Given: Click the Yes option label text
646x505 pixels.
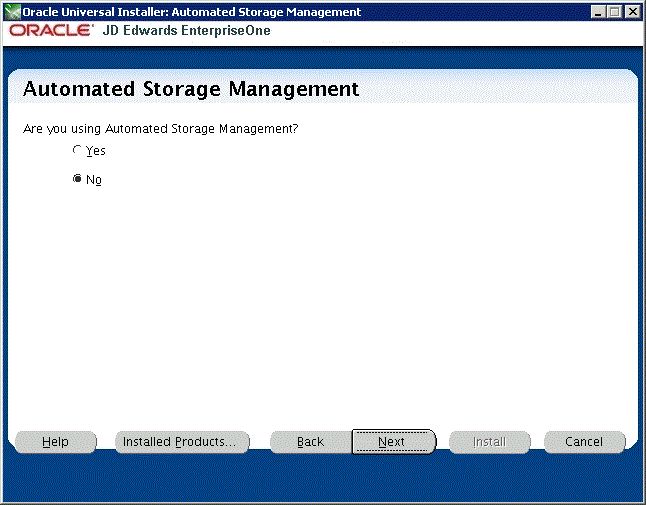Looking at the screenshot, I should tap(96, 151).
